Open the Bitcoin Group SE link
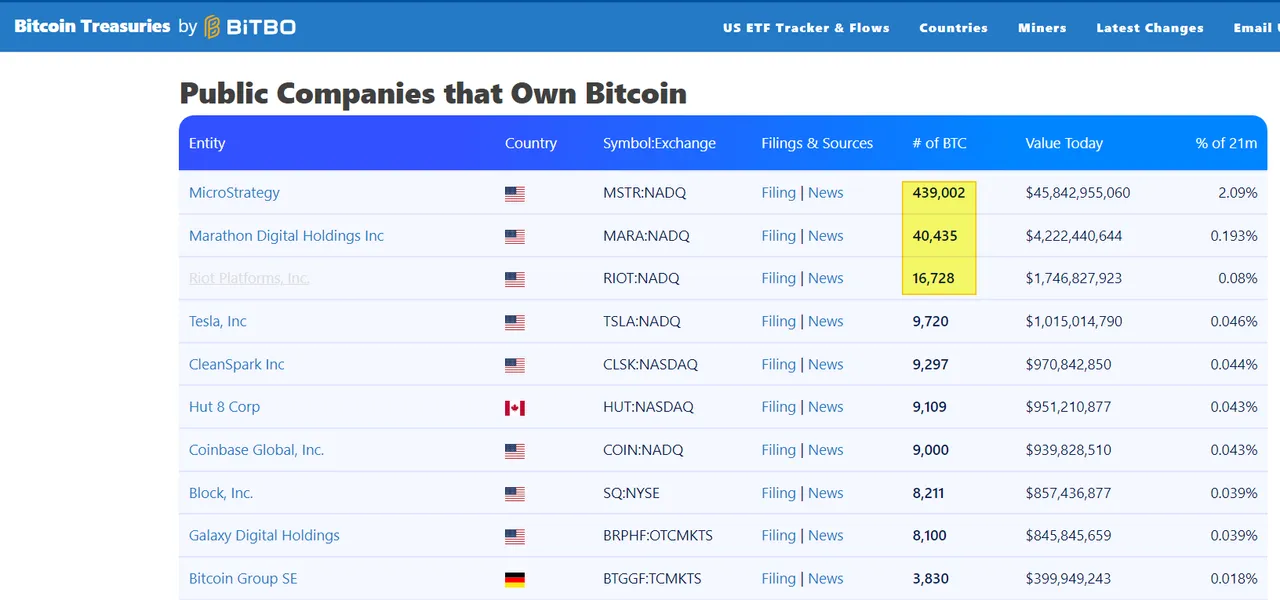 (x=243, y=578)
